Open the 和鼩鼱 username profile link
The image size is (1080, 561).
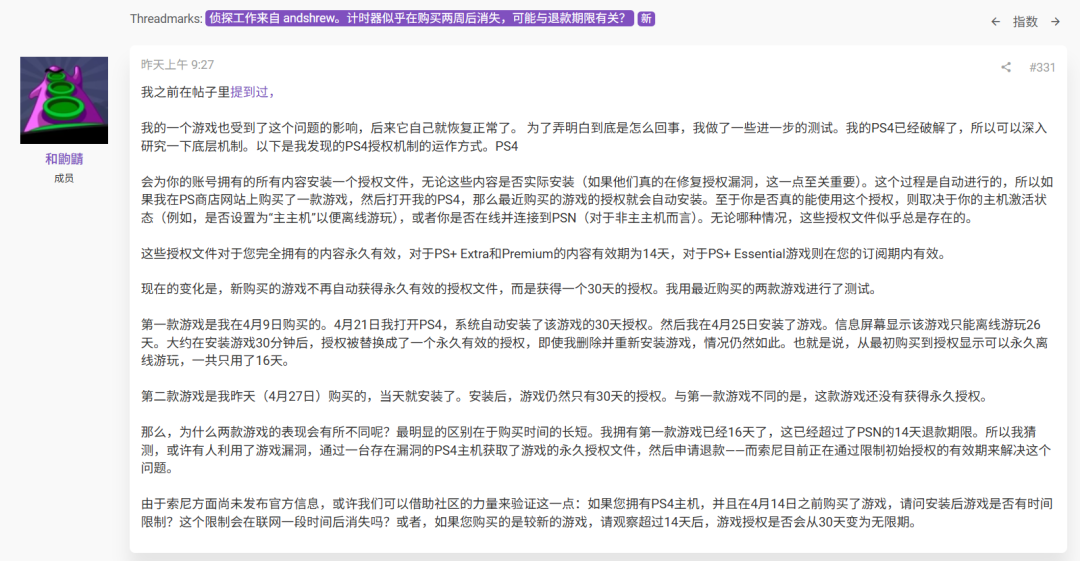click(64, 159)
